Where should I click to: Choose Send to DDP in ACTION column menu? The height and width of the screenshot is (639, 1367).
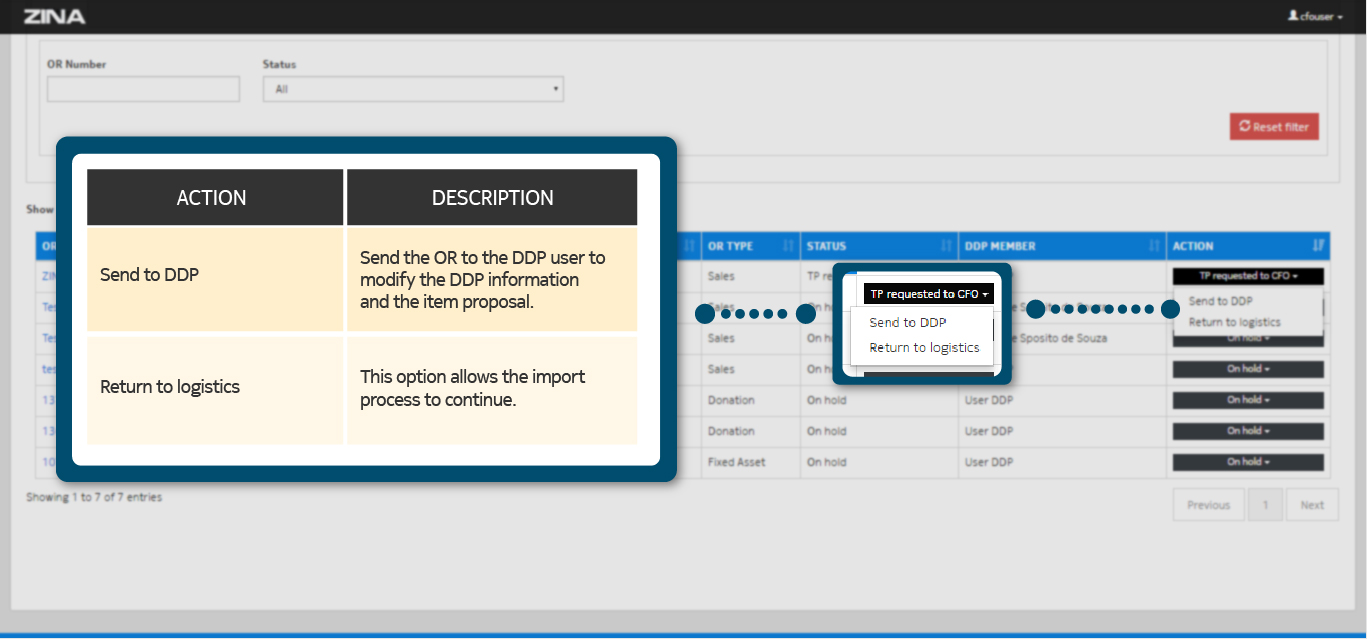click(1220, 301)
